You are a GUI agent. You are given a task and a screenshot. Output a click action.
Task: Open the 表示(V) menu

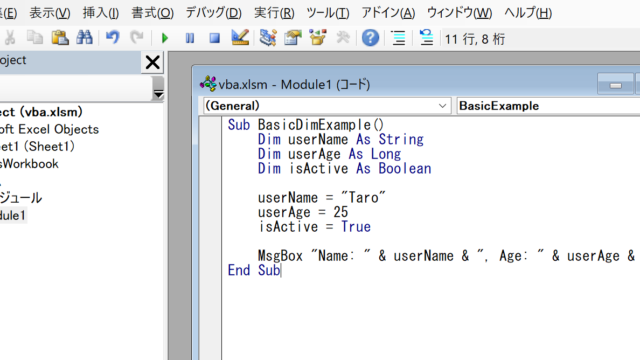click(x=50, y=13)
